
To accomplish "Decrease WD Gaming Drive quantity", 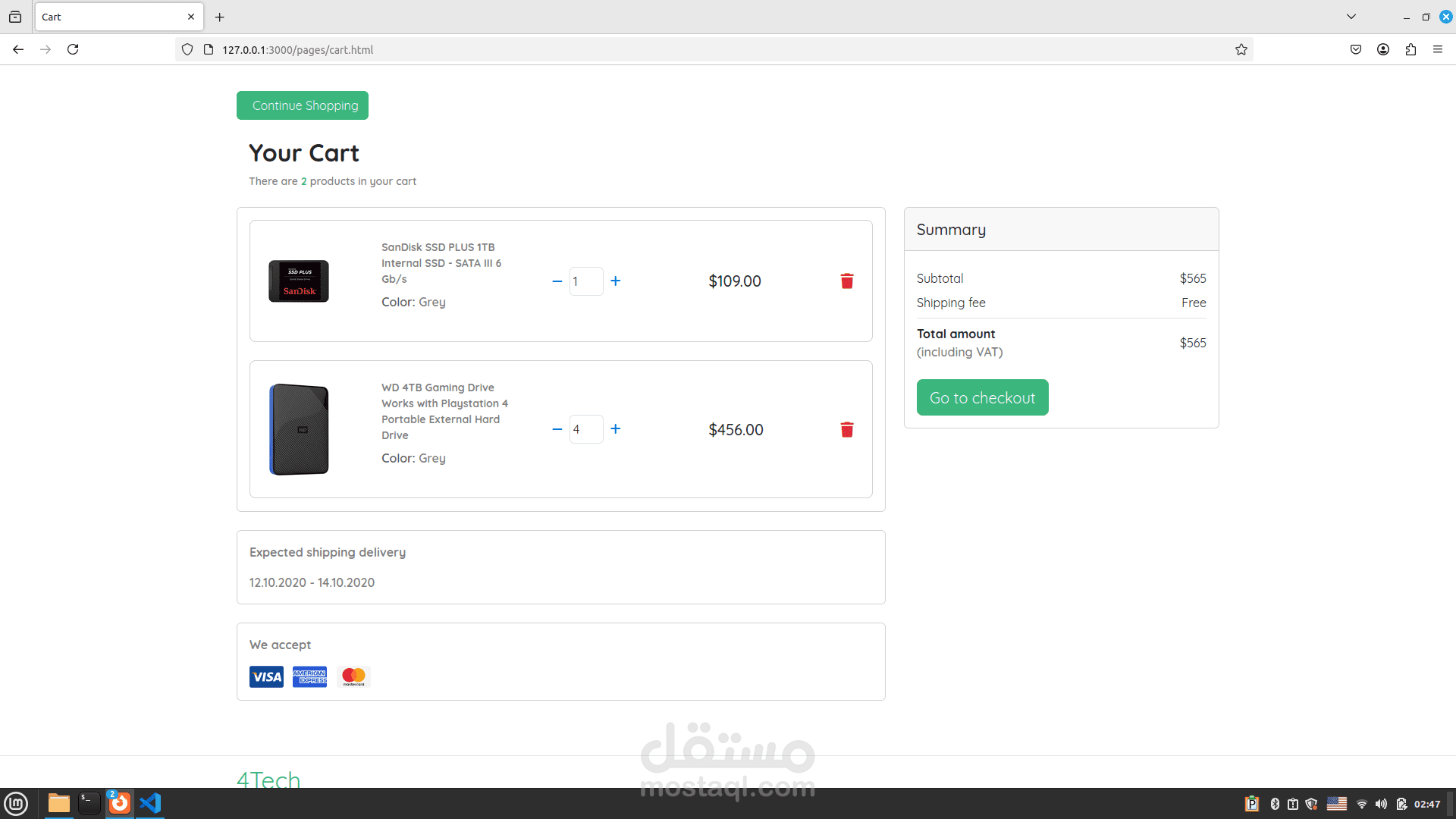I will tap(557, 429).
